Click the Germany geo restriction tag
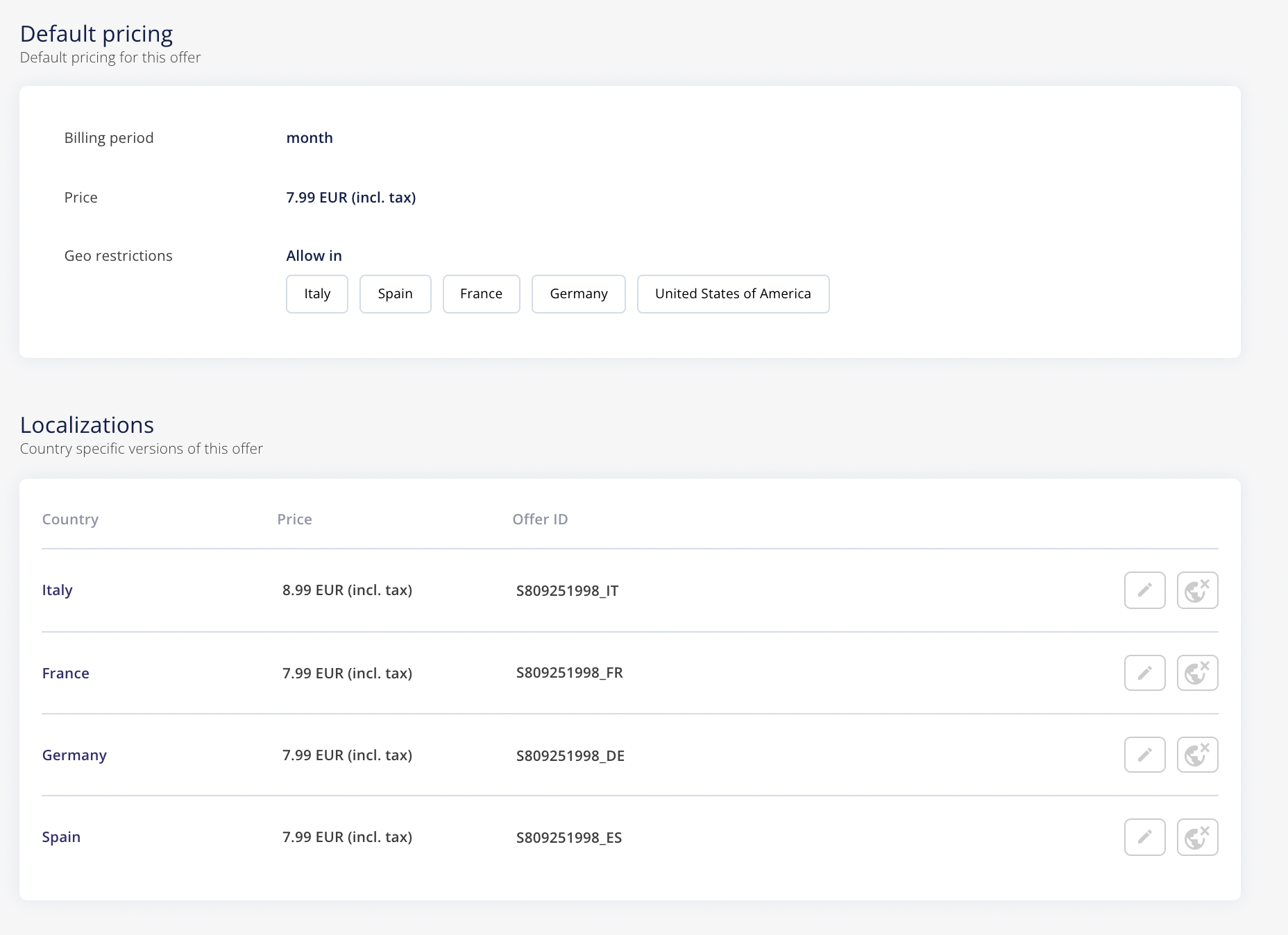 (x=579, y=294)
